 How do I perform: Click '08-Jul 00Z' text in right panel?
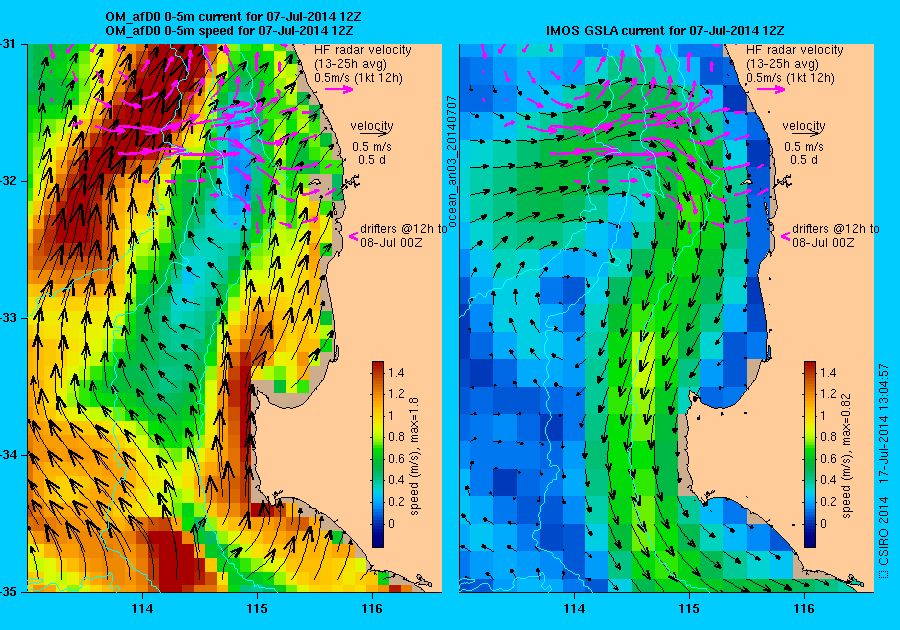824,242
